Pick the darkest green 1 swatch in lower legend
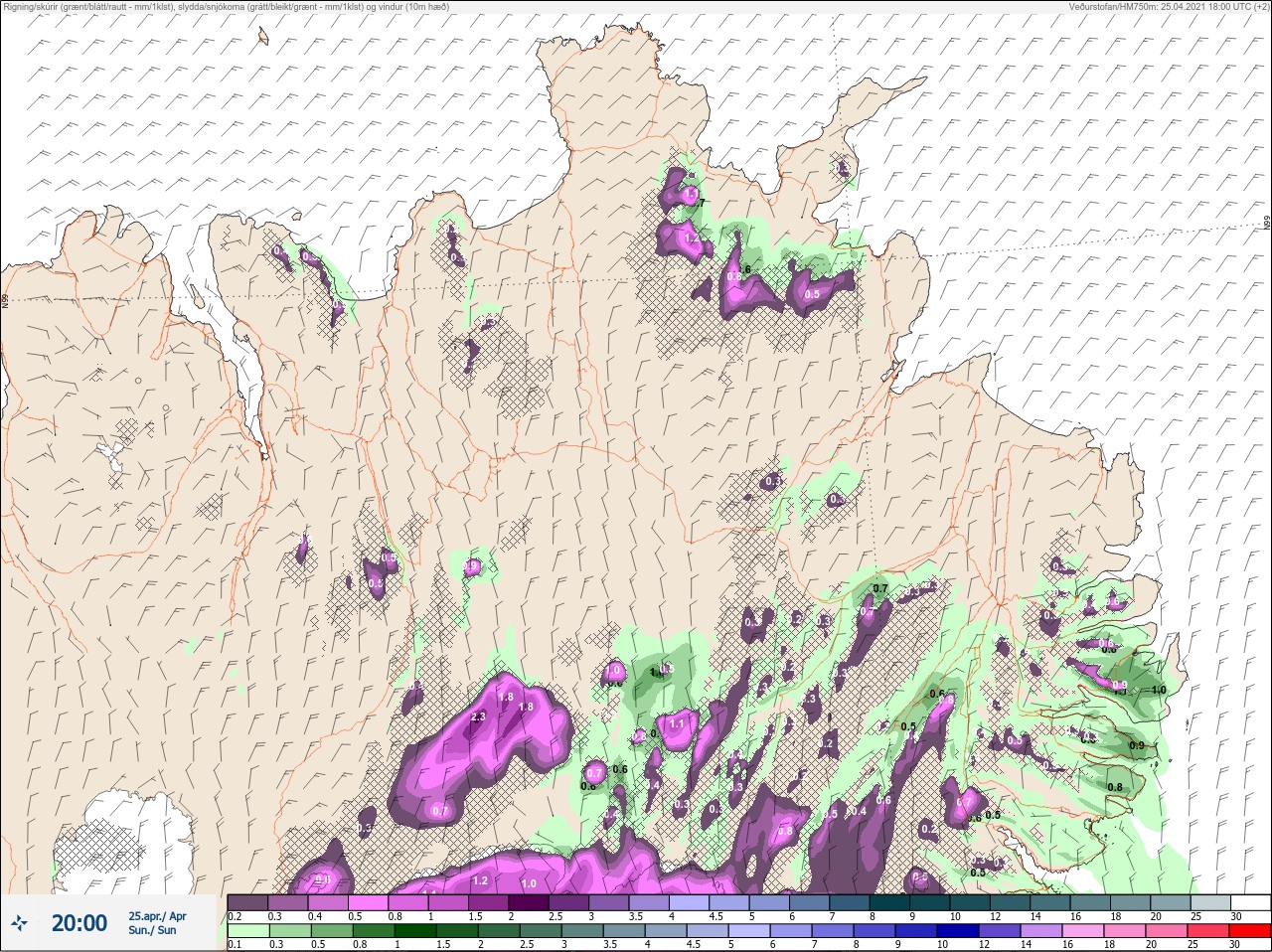 click(415, 931)
